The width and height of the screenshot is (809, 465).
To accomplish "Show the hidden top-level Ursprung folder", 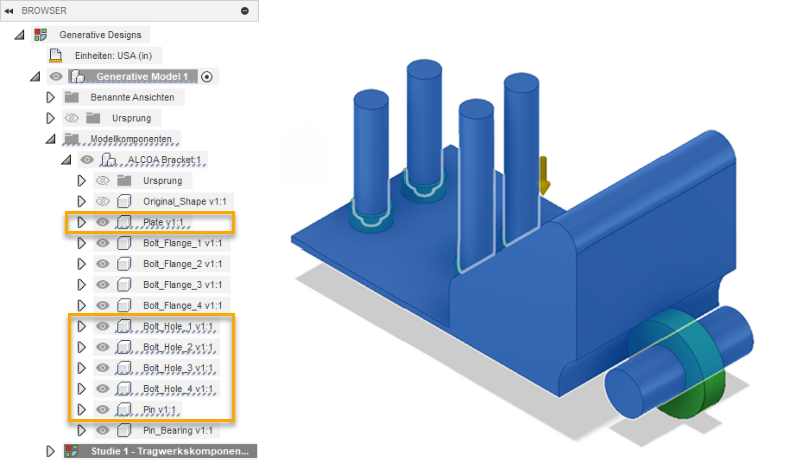I will point(71,118).
